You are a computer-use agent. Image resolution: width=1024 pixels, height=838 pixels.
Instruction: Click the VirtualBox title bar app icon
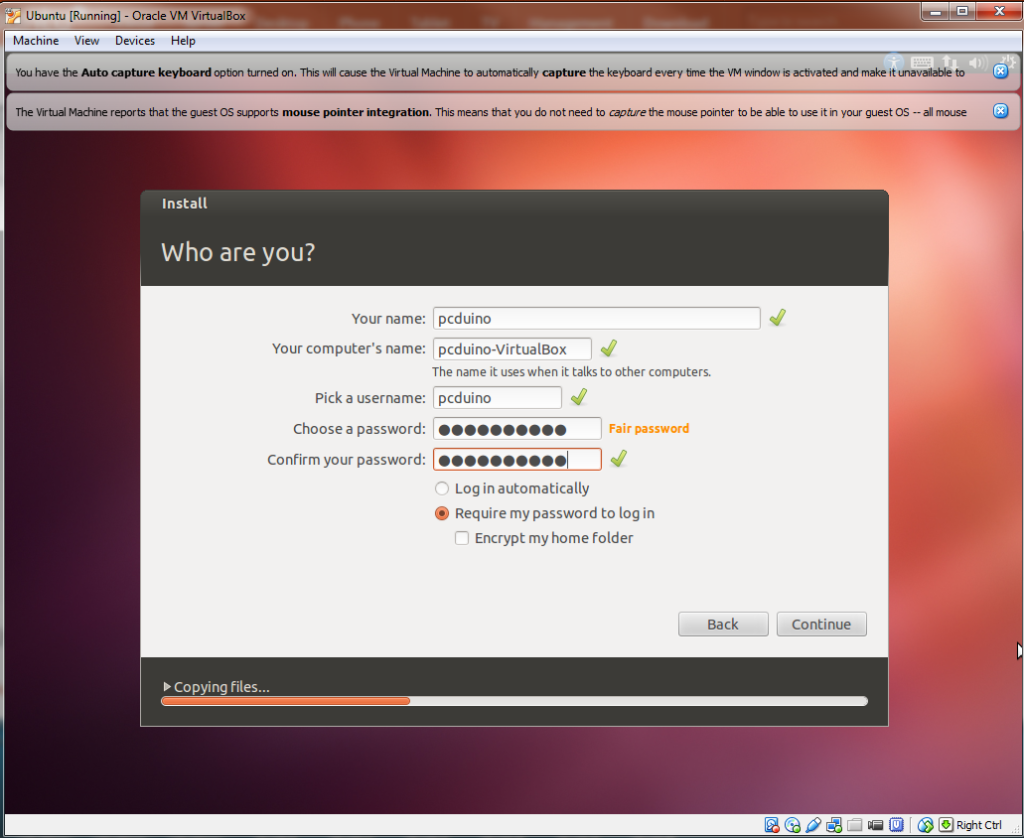pos(12,16)
